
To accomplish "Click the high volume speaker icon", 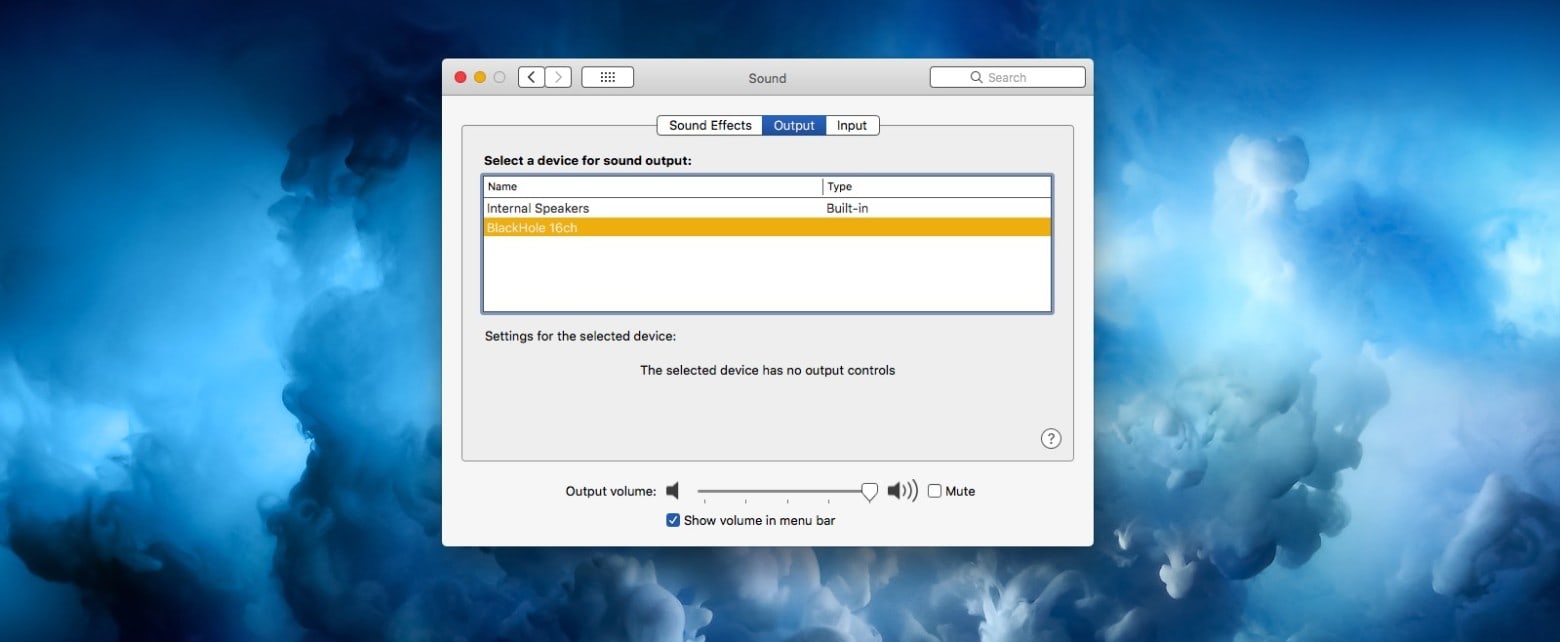I will click(901, 491).
